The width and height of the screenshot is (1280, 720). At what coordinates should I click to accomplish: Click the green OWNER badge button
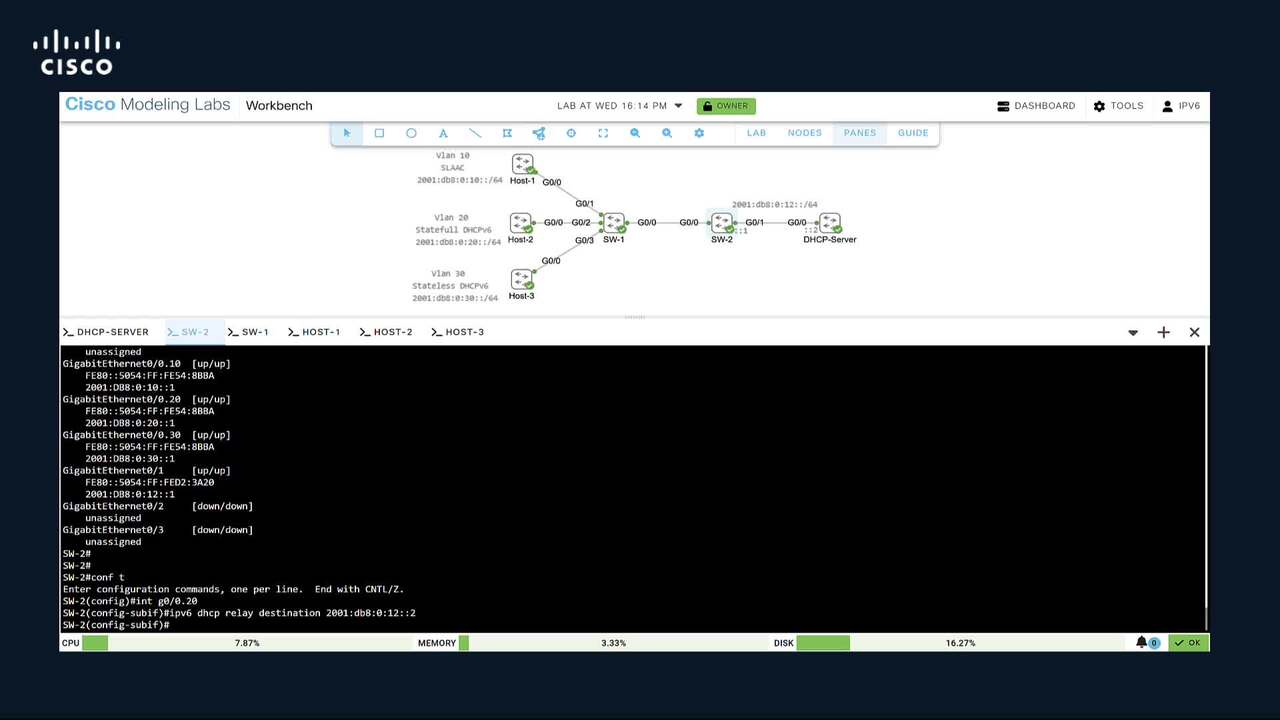(726, 106)
